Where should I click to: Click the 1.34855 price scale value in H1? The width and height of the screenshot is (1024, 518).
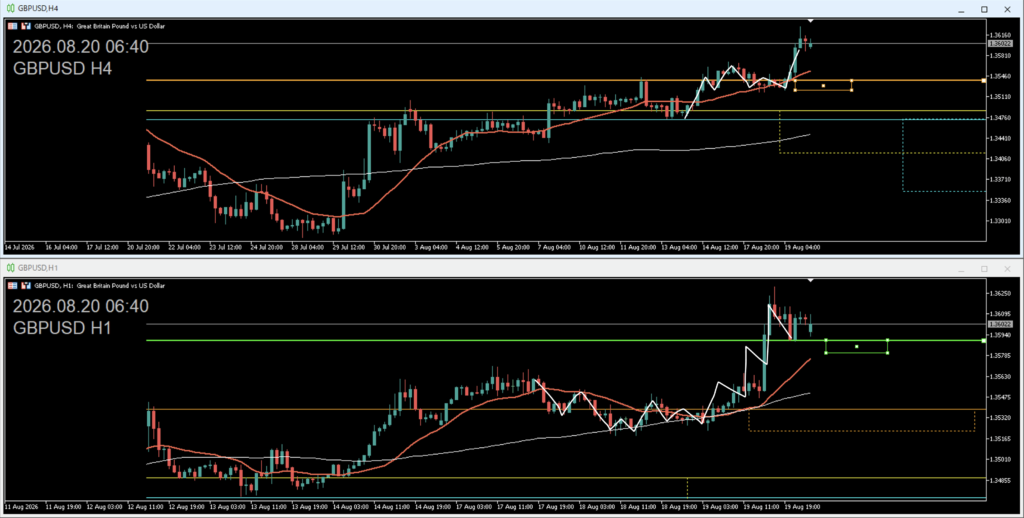[x=1000, y=480]
